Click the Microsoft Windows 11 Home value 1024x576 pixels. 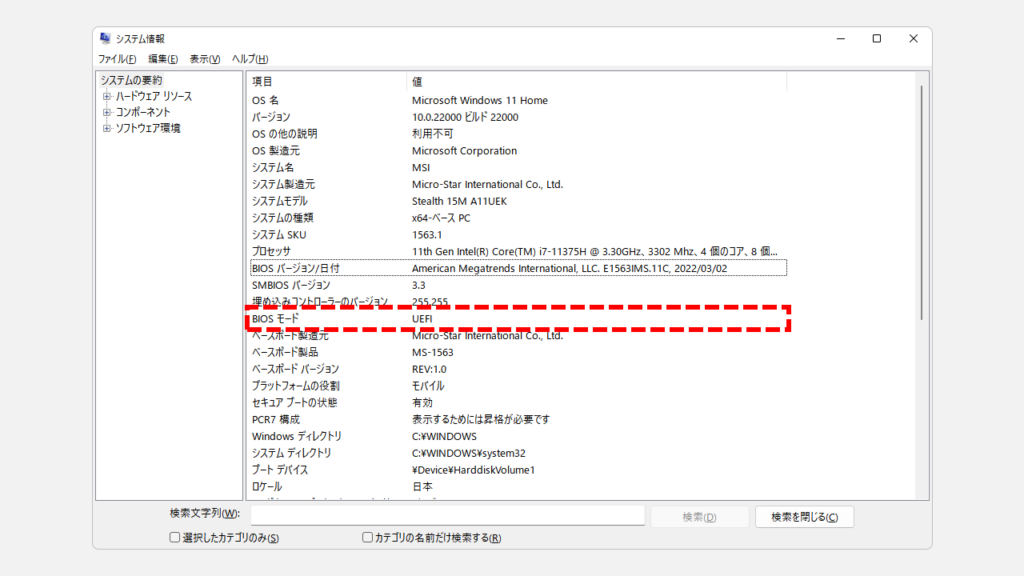(480, 101)
